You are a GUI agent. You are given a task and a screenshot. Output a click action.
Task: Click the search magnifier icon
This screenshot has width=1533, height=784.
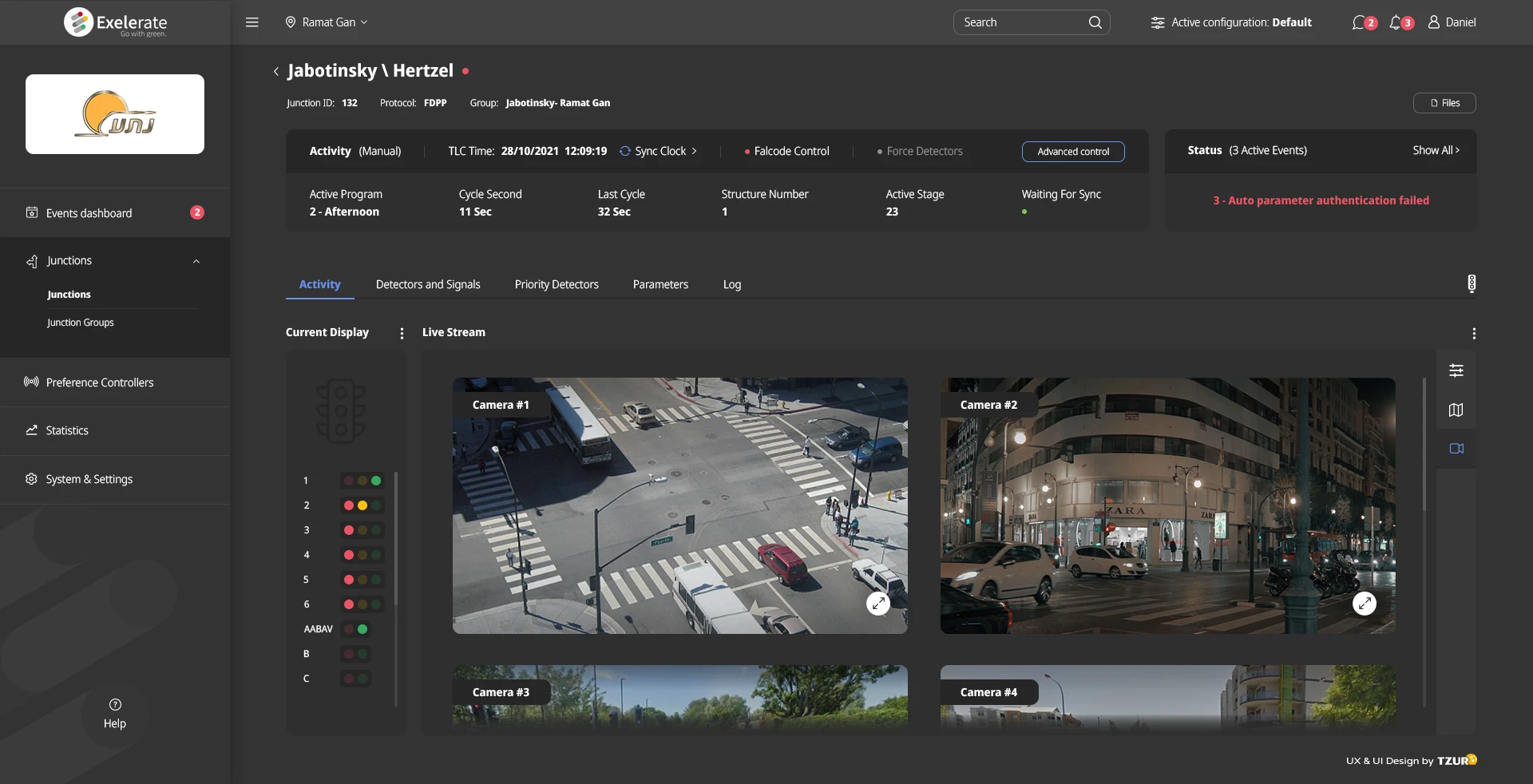[x=1095, y=22]
